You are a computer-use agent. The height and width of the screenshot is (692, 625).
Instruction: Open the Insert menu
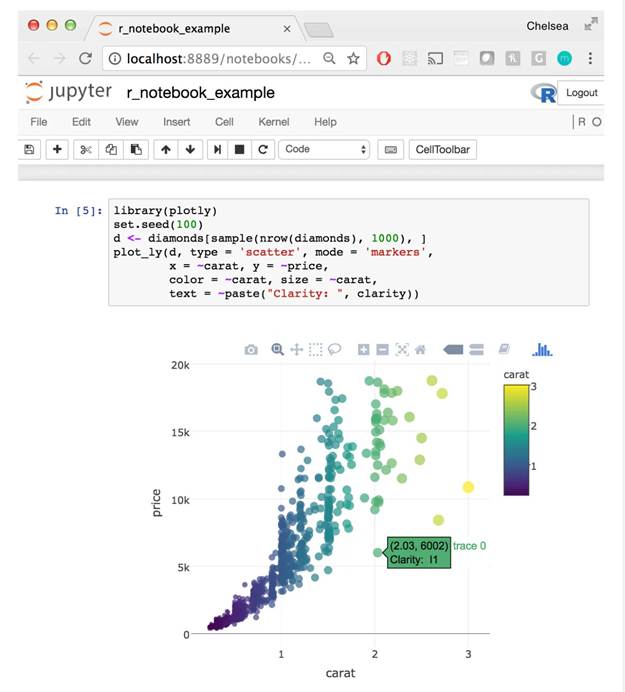pyautogui.click(x=177, y=122)
